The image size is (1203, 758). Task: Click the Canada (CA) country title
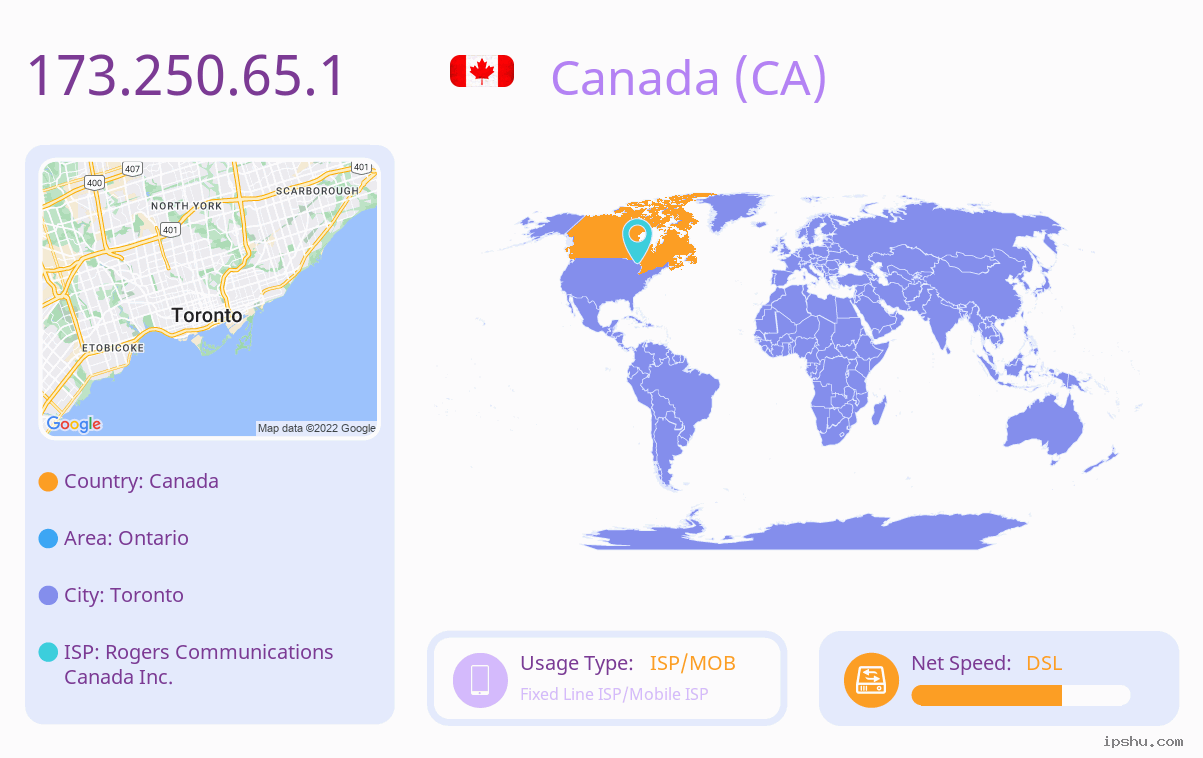(x=689, y=77)
